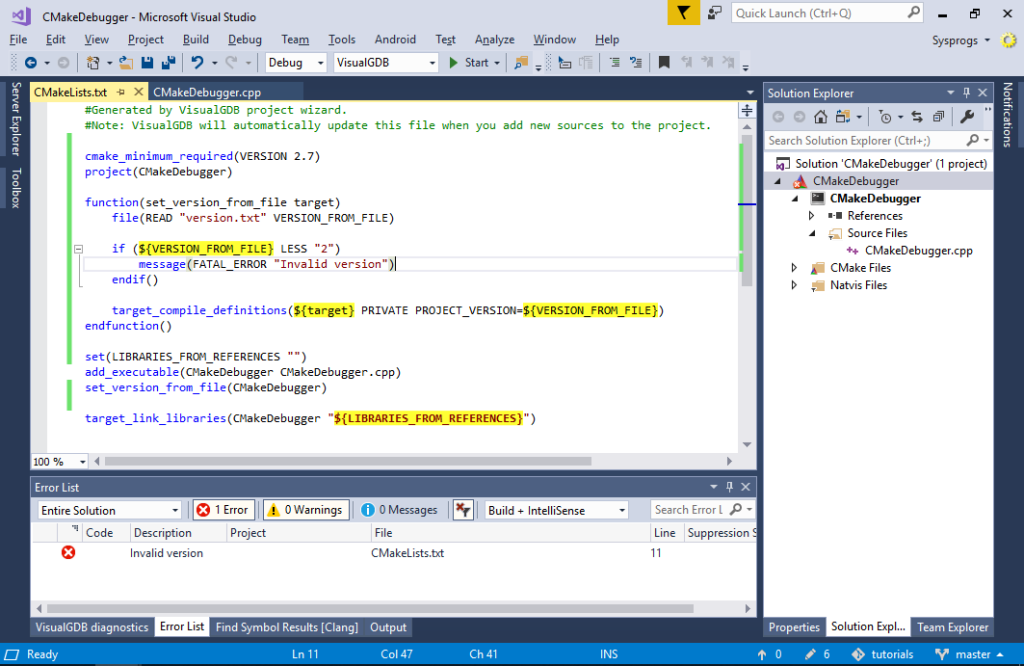Click the red error icon beside Invalid version

pyautogui.click(x=69, y=553)
